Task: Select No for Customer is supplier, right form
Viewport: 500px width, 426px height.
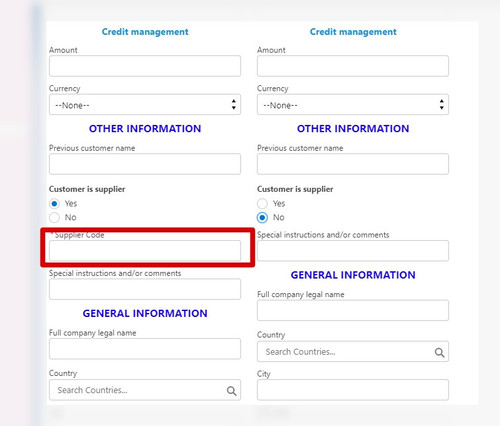Action: (262, 217)
